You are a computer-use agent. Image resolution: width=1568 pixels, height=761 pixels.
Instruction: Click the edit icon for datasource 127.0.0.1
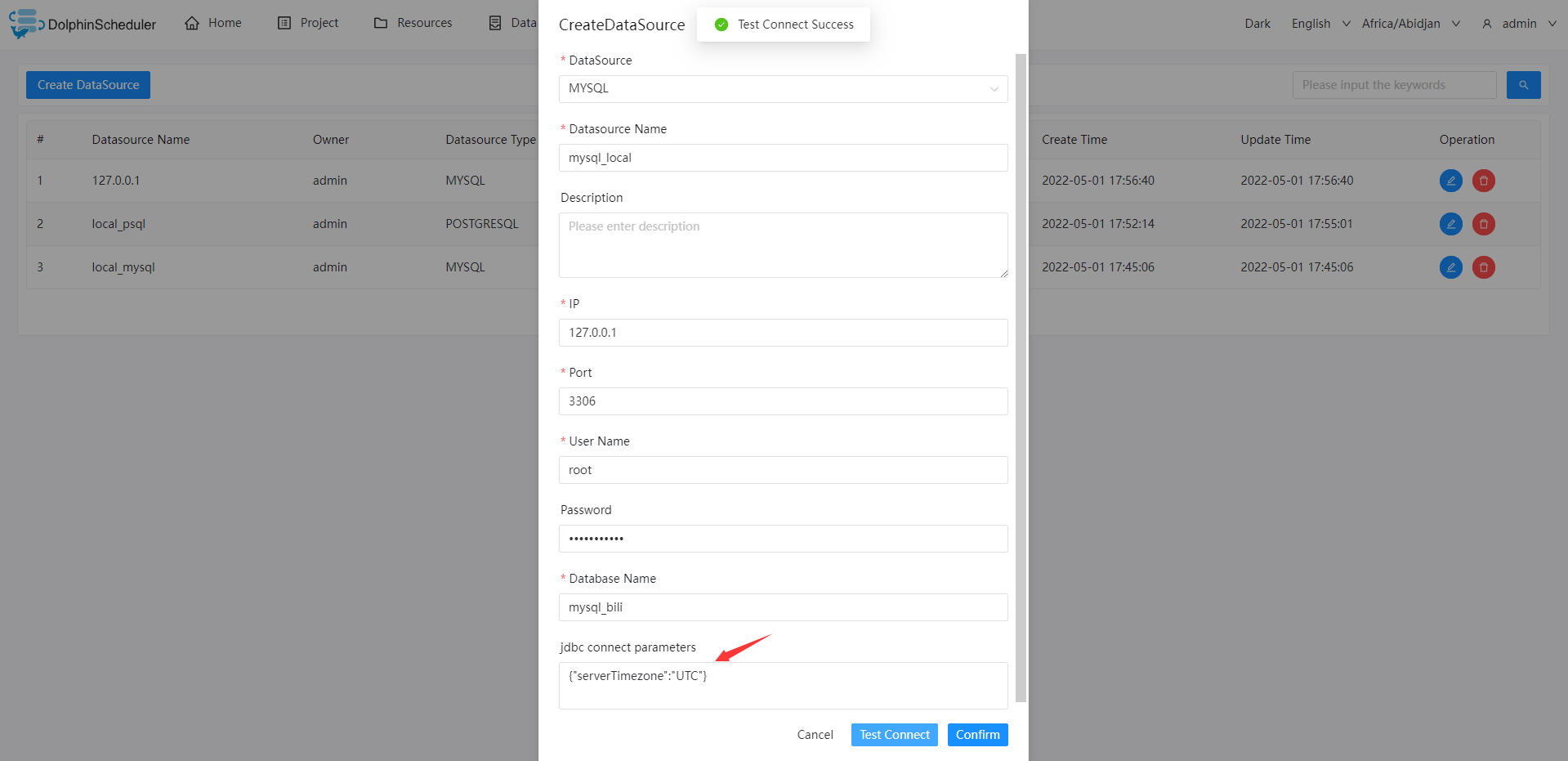point(1450,181)
